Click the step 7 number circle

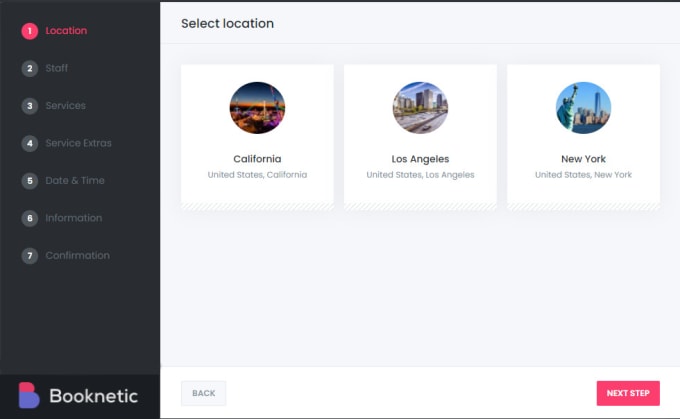coord(29,256)
